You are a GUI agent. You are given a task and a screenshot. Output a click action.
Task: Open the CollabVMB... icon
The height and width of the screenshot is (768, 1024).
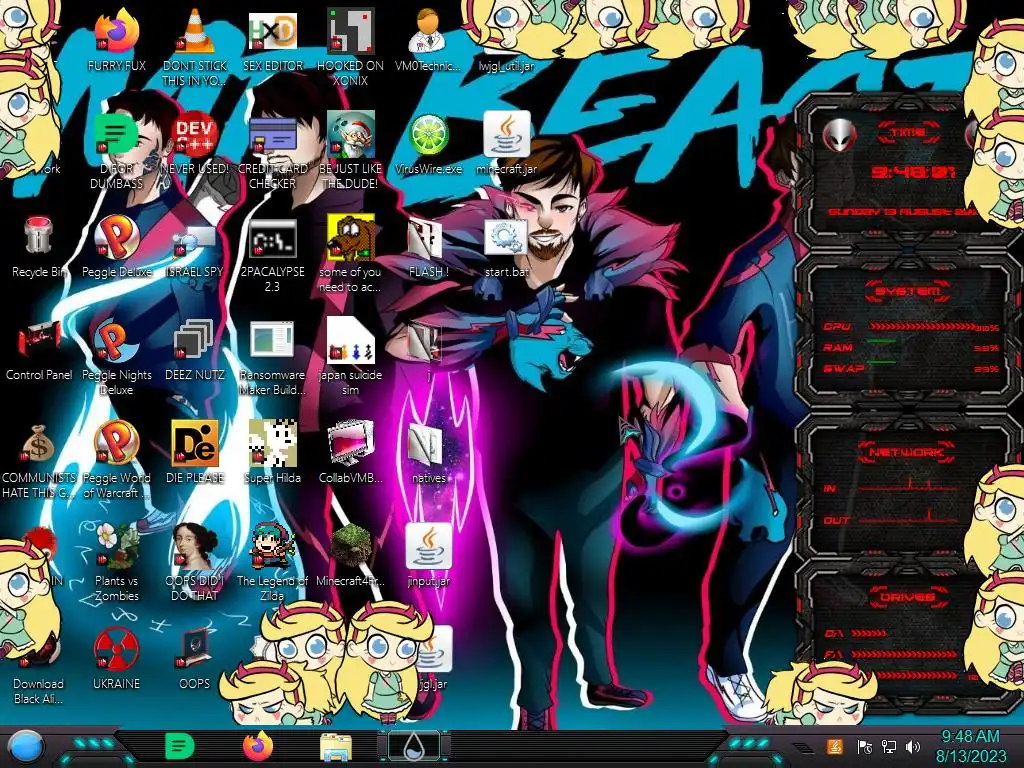tap(351, 443)
